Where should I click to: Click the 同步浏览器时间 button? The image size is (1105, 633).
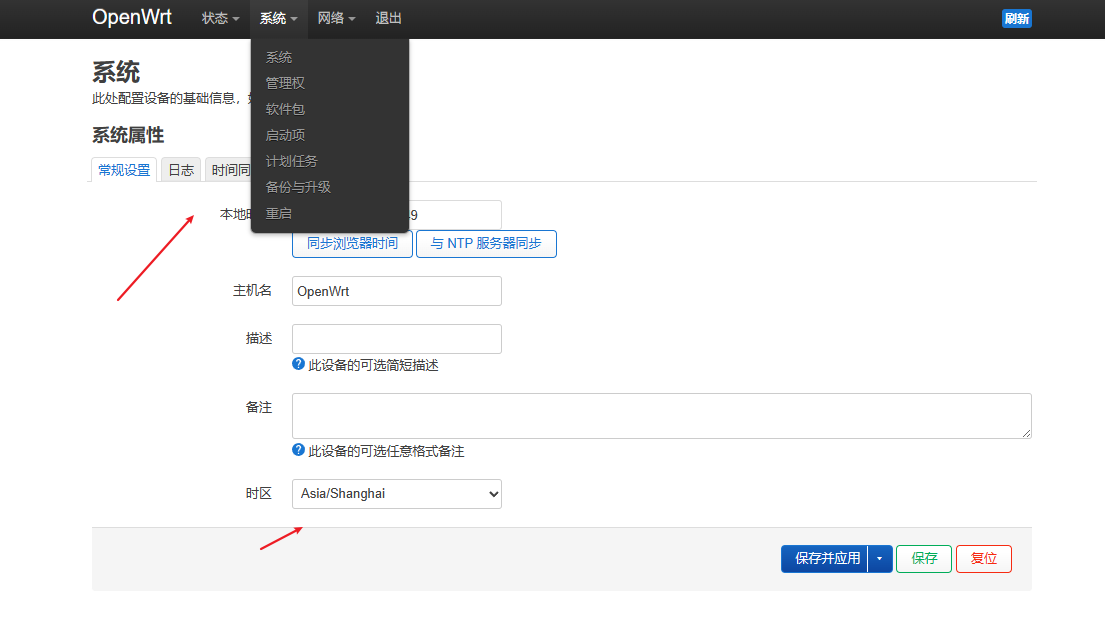pyautogui.click(x=352, y=243)
